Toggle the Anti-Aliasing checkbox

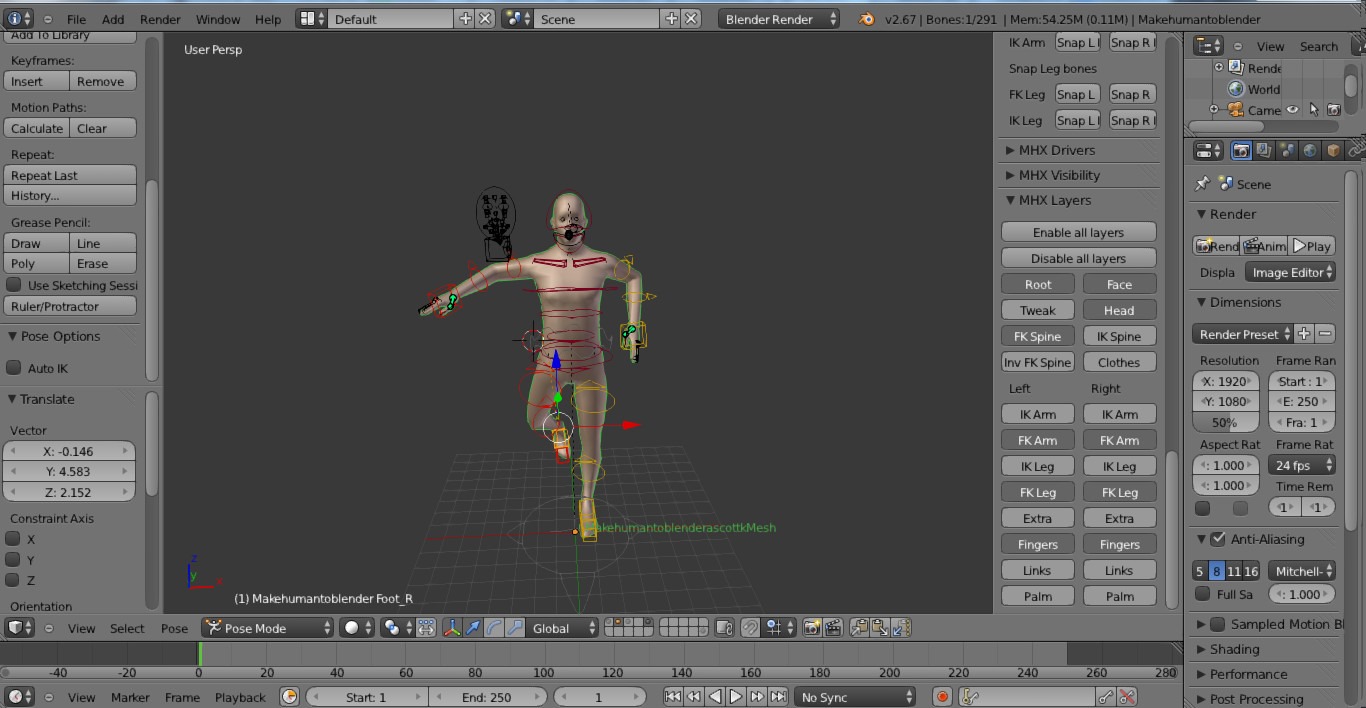tap(1217, 539)
